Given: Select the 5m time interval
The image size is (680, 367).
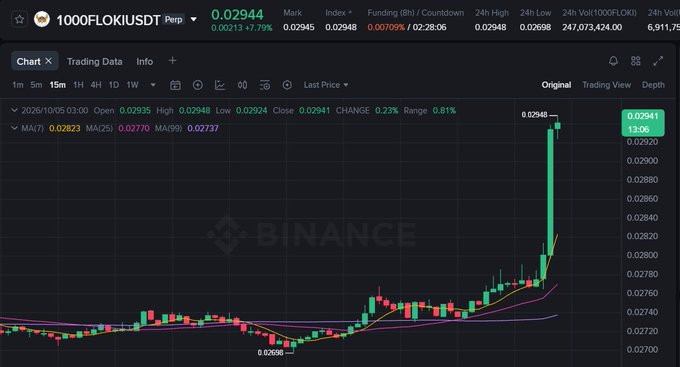Looking at the screenshot, I should pyautogui.click(x=36, y=85).
